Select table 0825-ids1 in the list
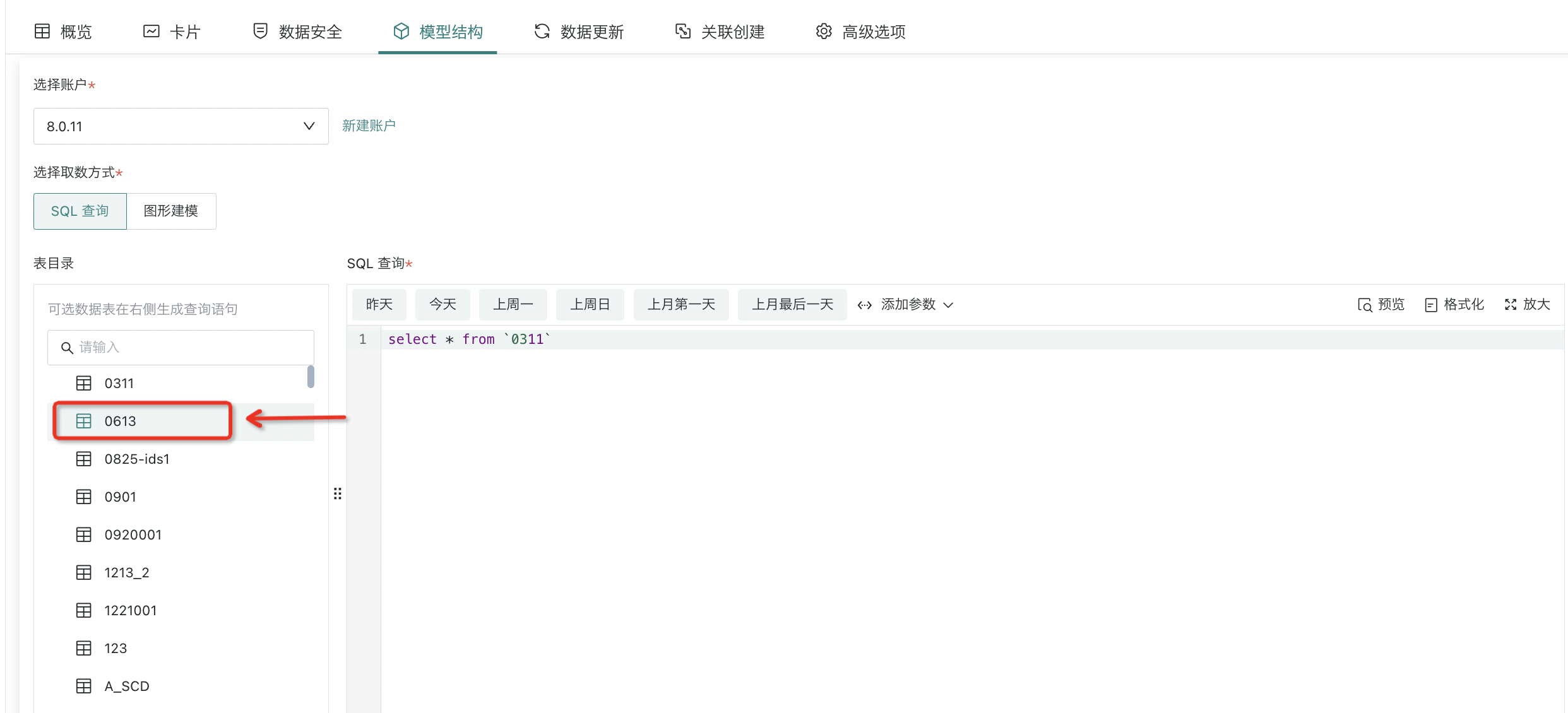This screenshot has width=1568, height=713. (x=137, y=459)
